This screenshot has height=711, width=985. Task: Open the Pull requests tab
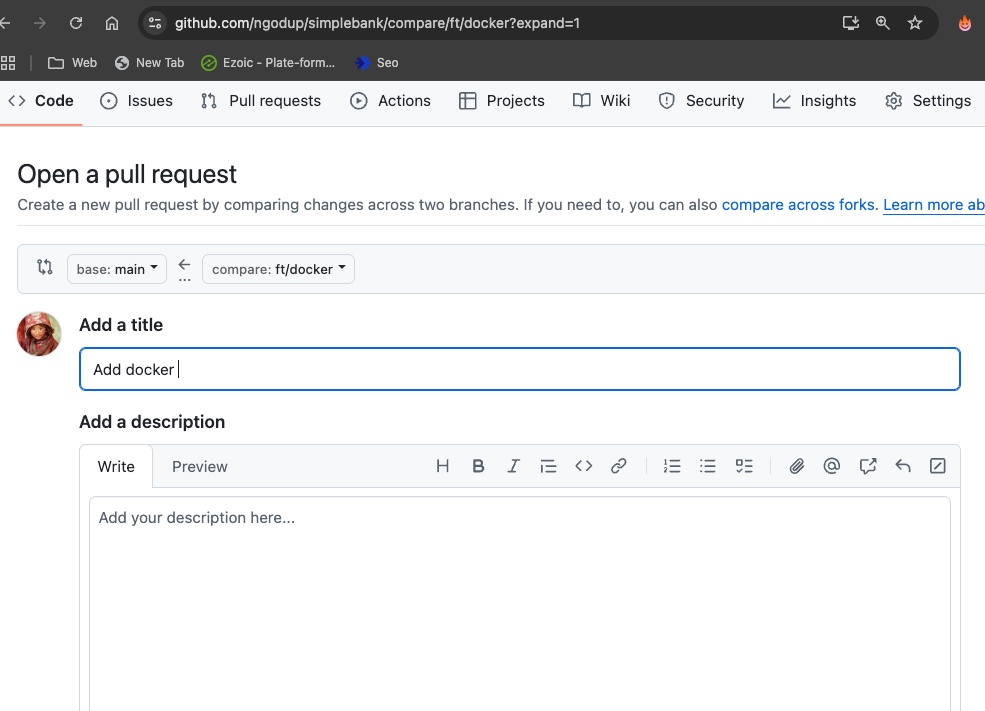coord(261,101)
